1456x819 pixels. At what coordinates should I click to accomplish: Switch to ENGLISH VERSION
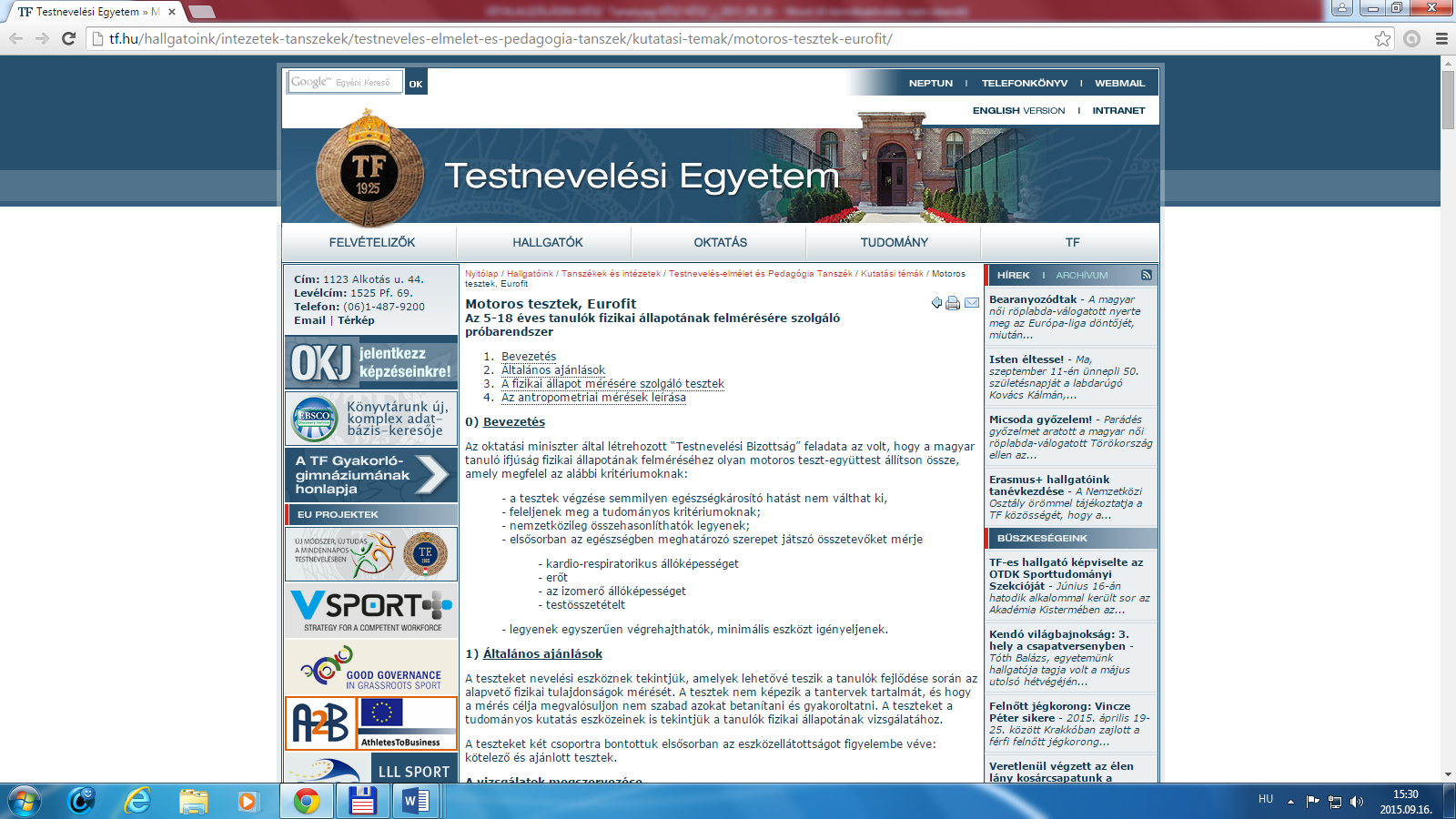[x=1018, y=110]
